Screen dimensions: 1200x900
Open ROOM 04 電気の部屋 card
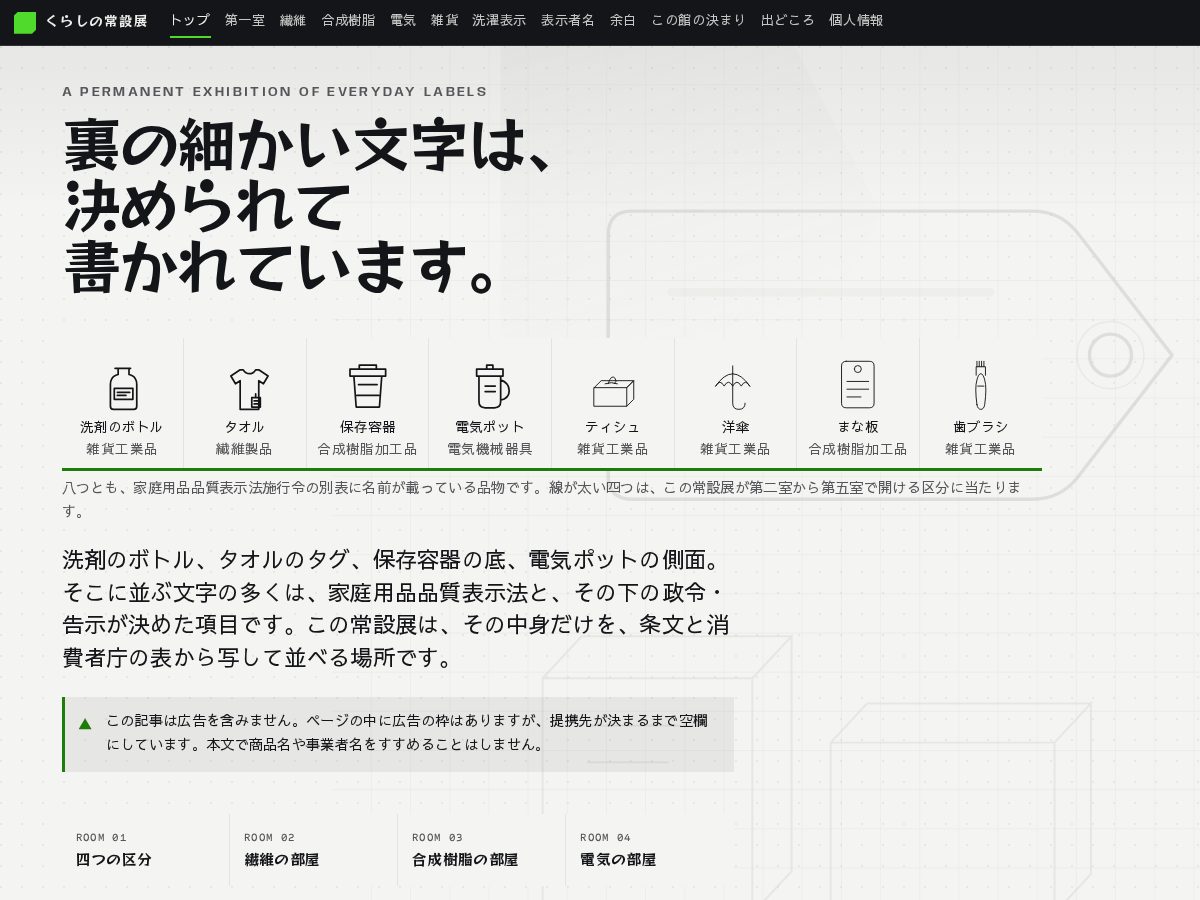(x=650, y=850)
